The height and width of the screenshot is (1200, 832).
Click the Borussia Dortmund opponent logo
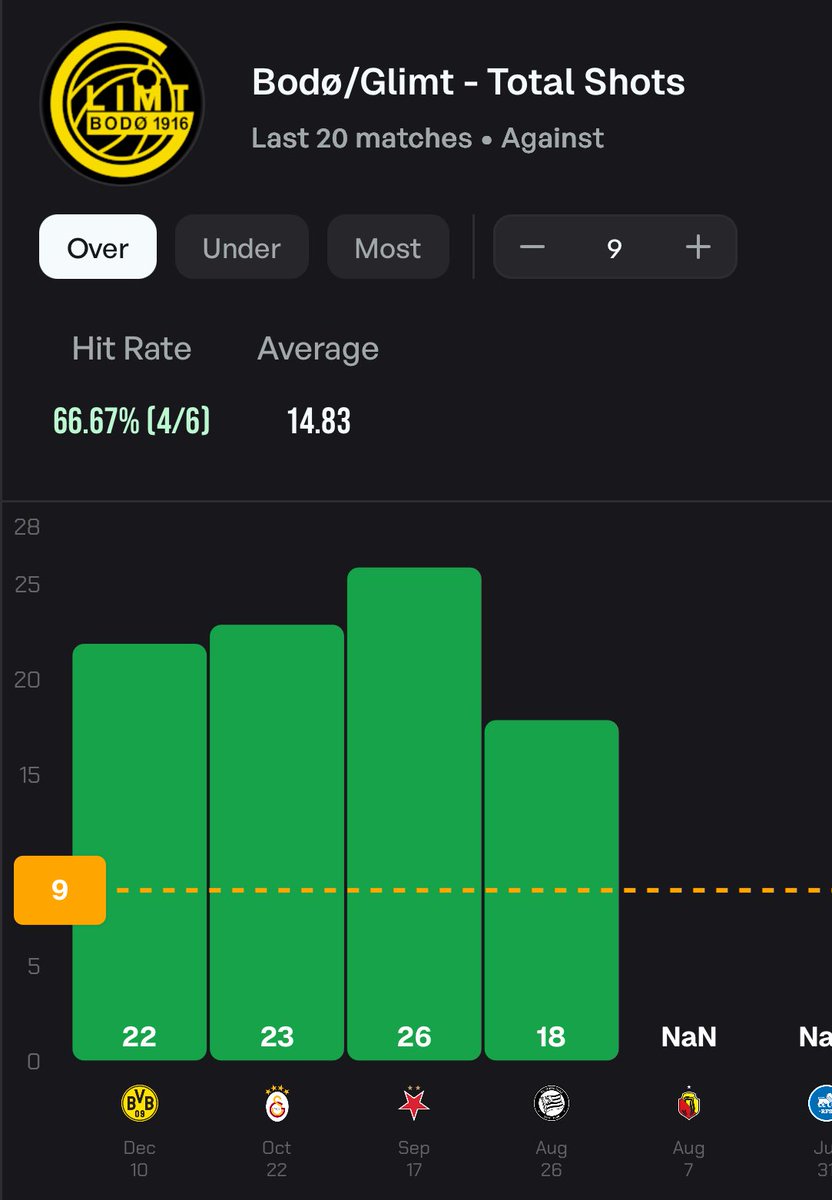click(139, 1104)
